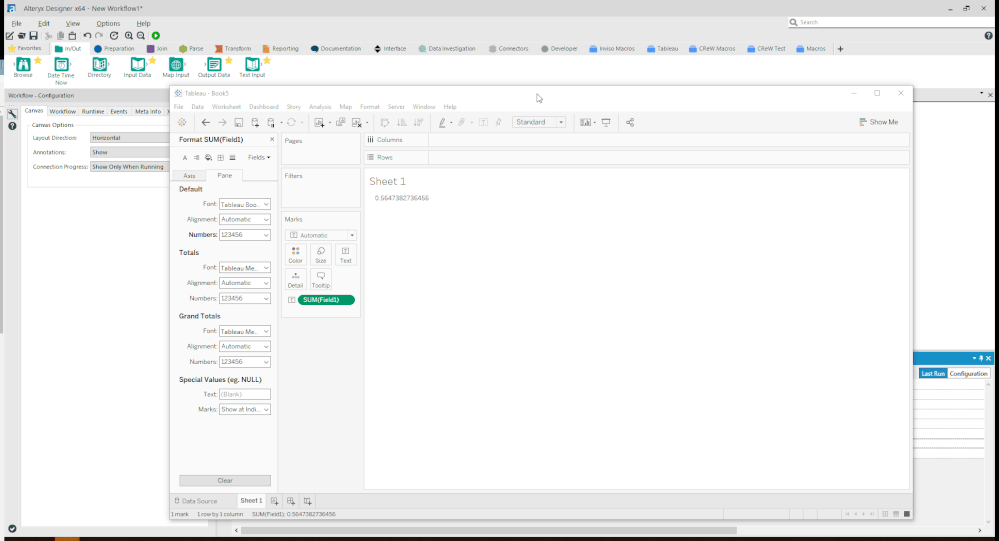Screen dimensions: 999x541
Task: Click the Alteryx Input Data tool icon
Action: [138, 64]
